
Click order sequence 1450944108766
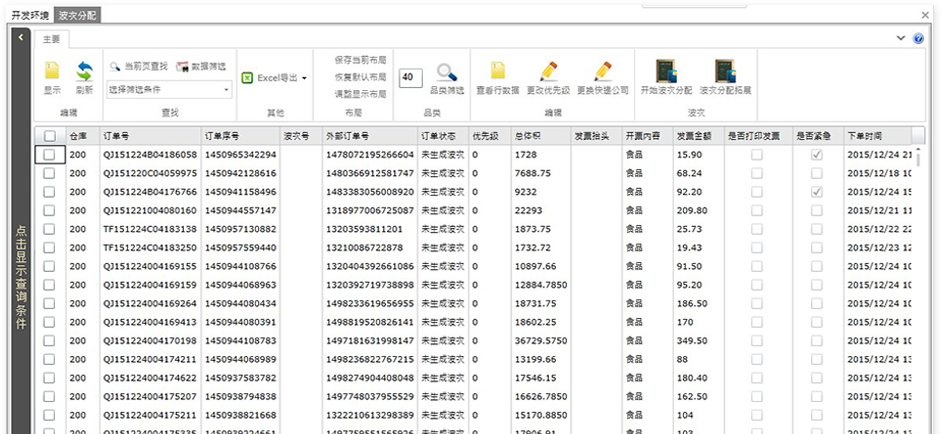tap(241, 266)
